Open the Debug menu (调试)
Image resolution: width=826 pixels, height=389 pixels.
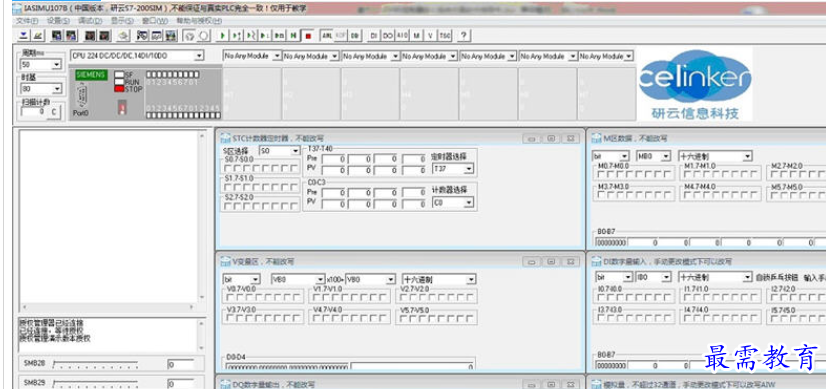pyautogui.click(x=90, y=21)
